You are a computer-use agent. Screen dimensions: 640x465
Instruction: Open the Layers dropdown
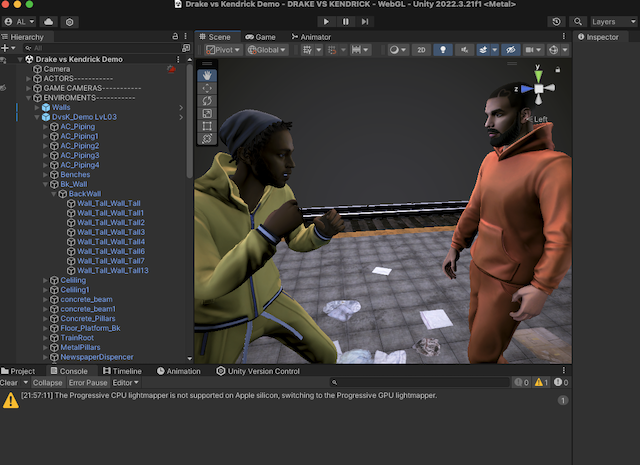coord(607,21)
